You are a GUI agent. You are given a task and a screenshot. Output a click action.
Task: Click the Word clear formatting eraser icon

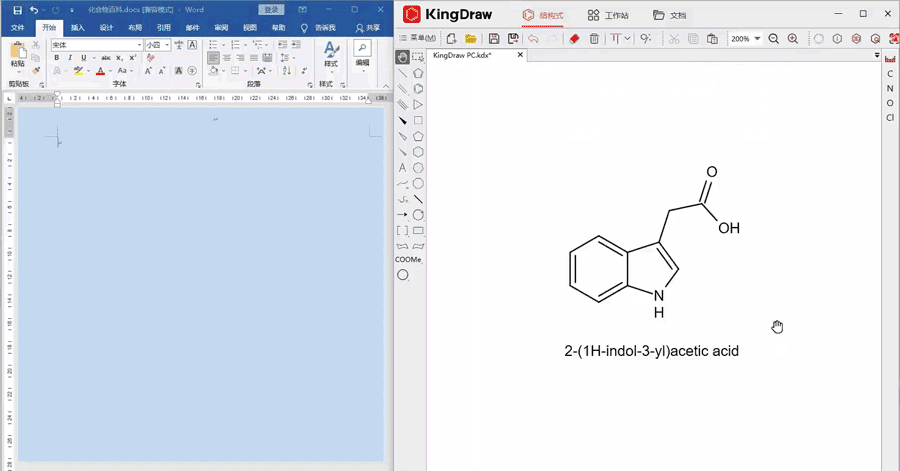150,57
